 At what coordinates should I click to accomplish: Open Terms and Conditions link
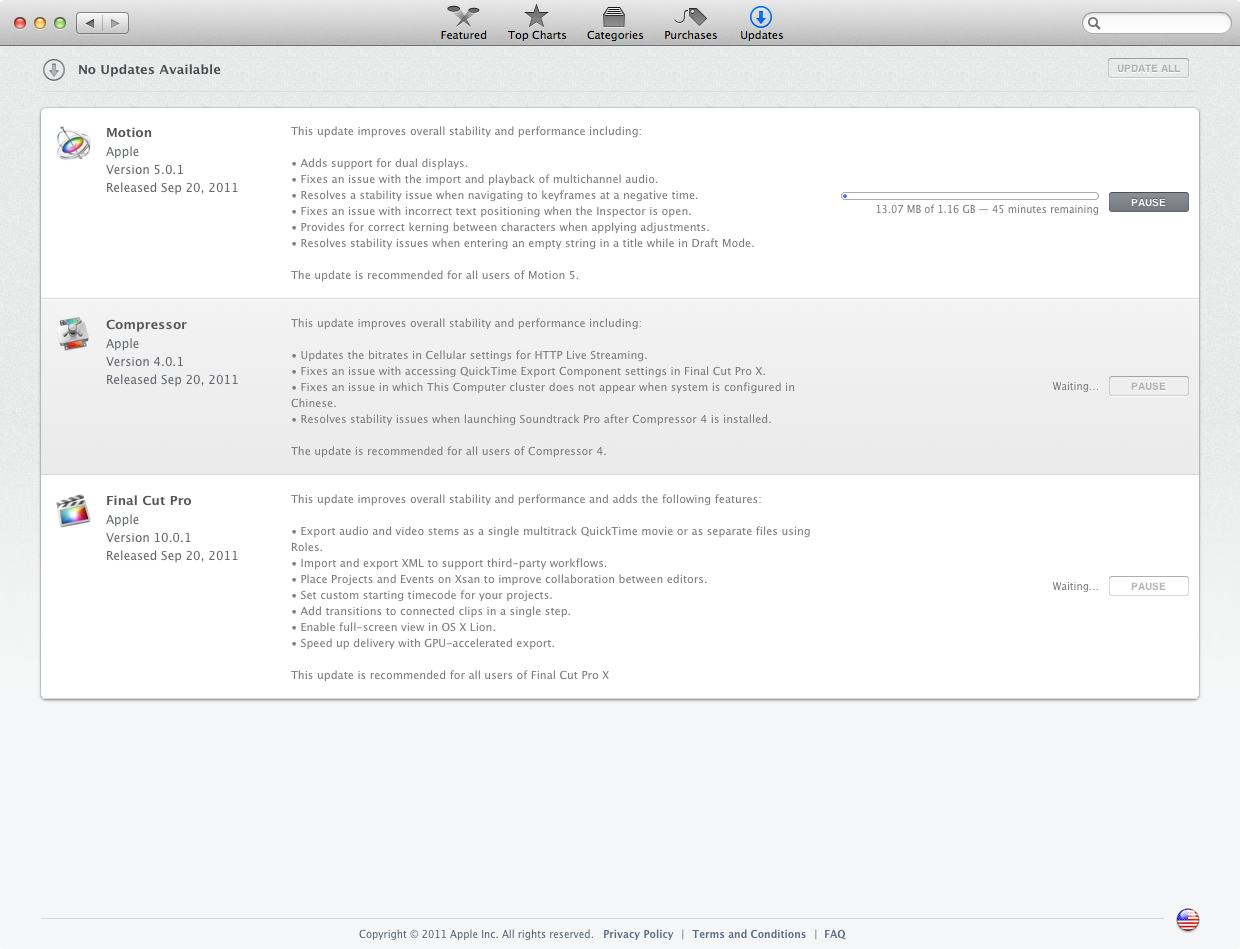tap(749, 934)
